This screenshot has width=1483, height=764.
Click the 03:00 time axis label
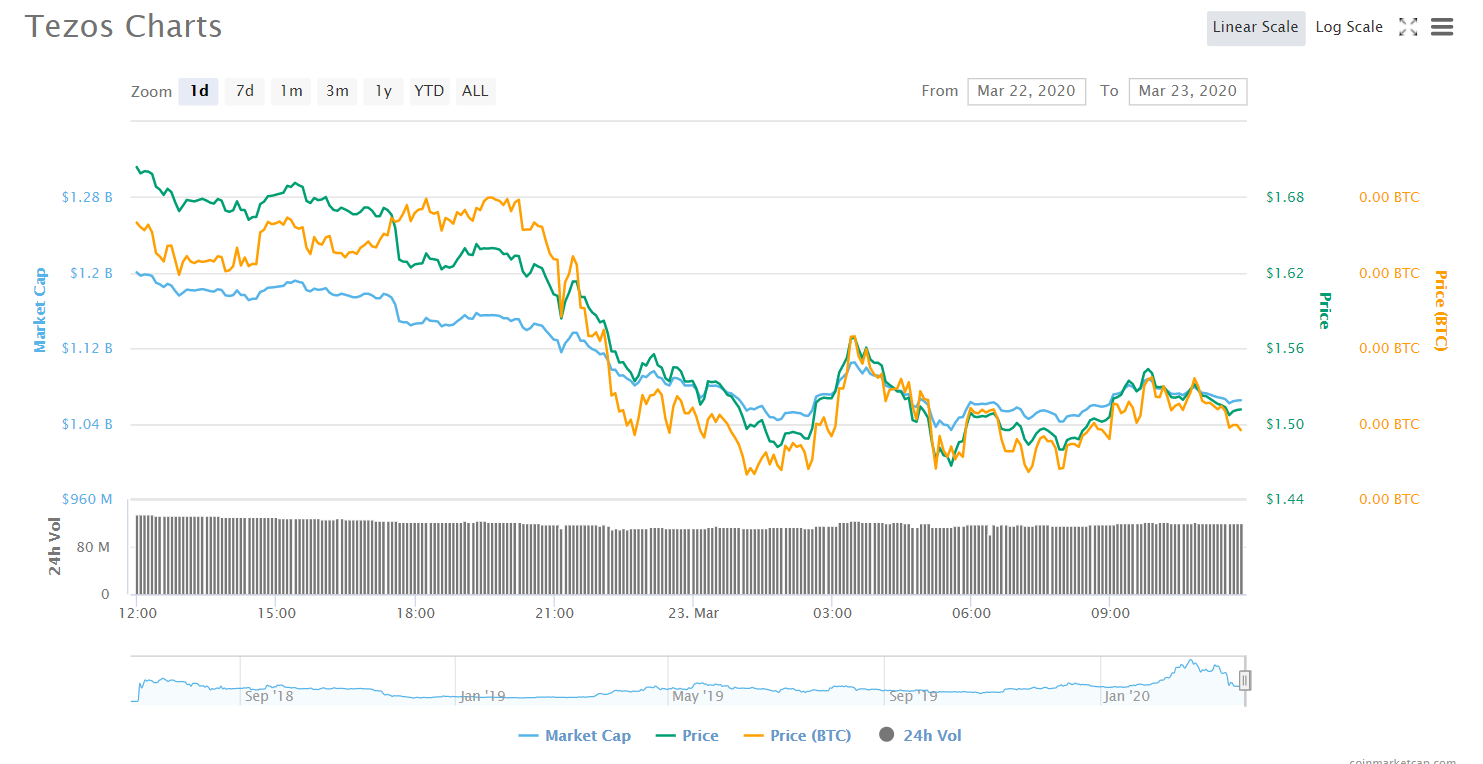832,613
